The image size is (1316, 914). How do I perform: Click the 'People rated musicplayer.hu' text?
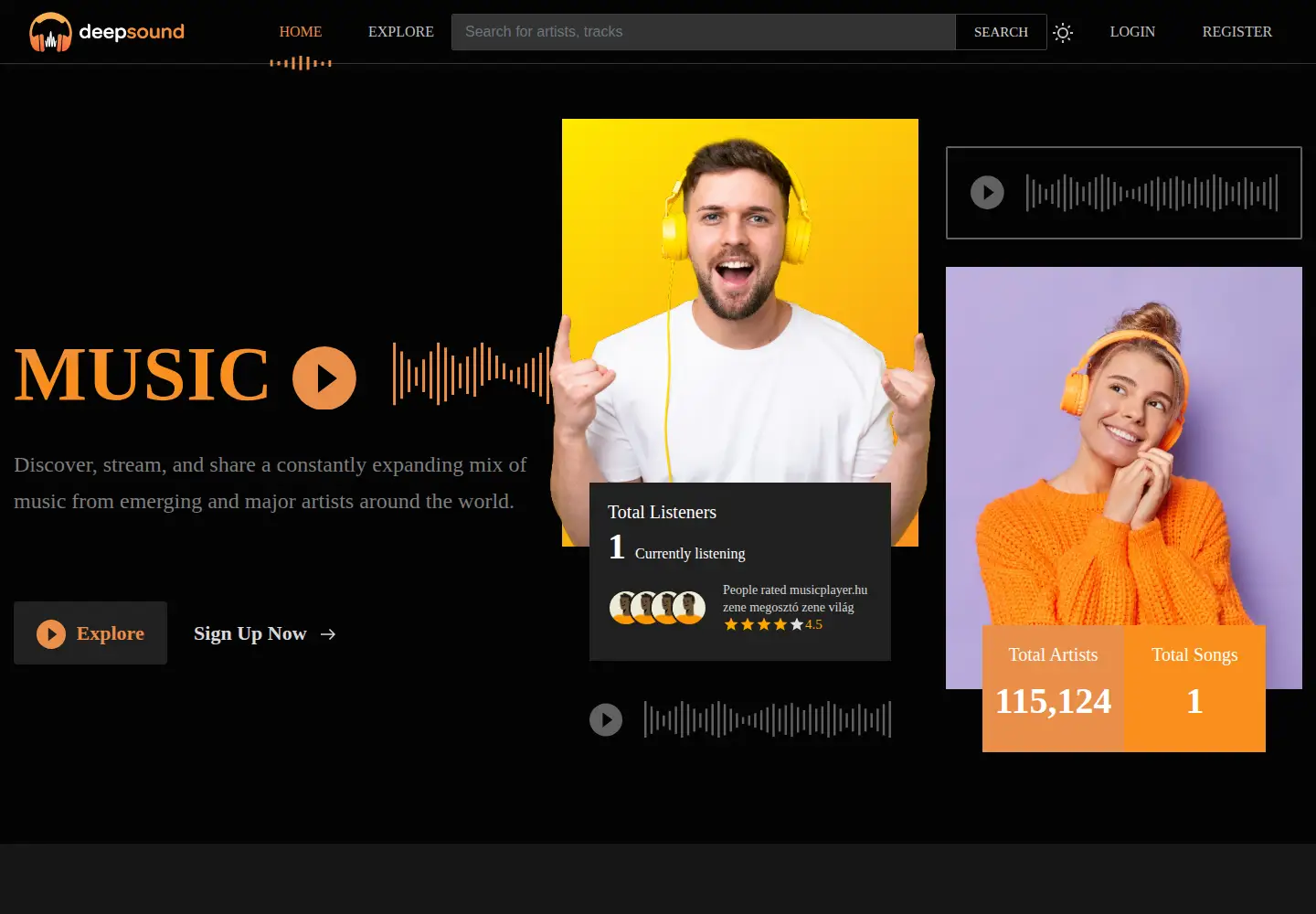click(795, 590)
